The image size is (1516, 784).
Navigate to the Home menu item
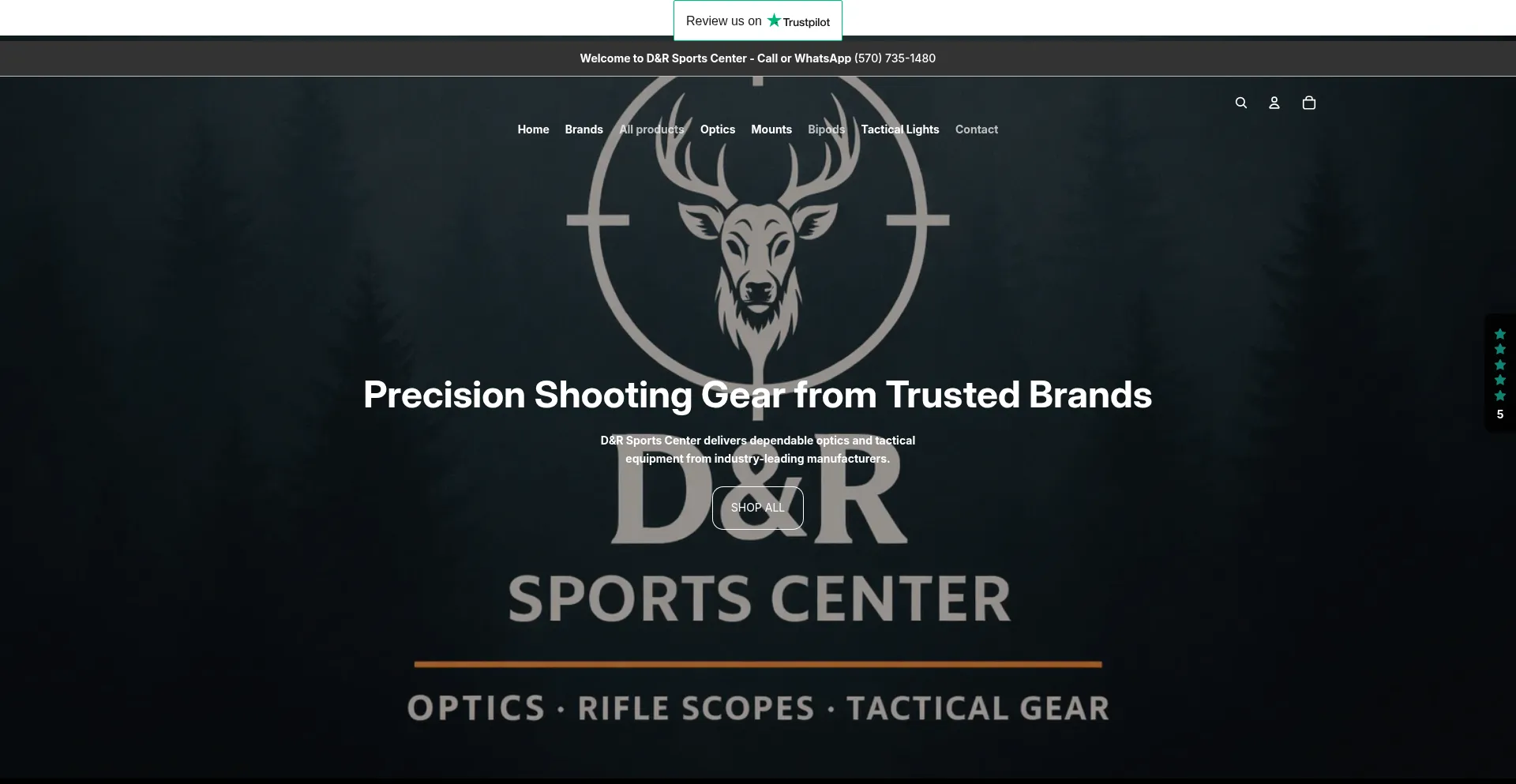(533, 129)
